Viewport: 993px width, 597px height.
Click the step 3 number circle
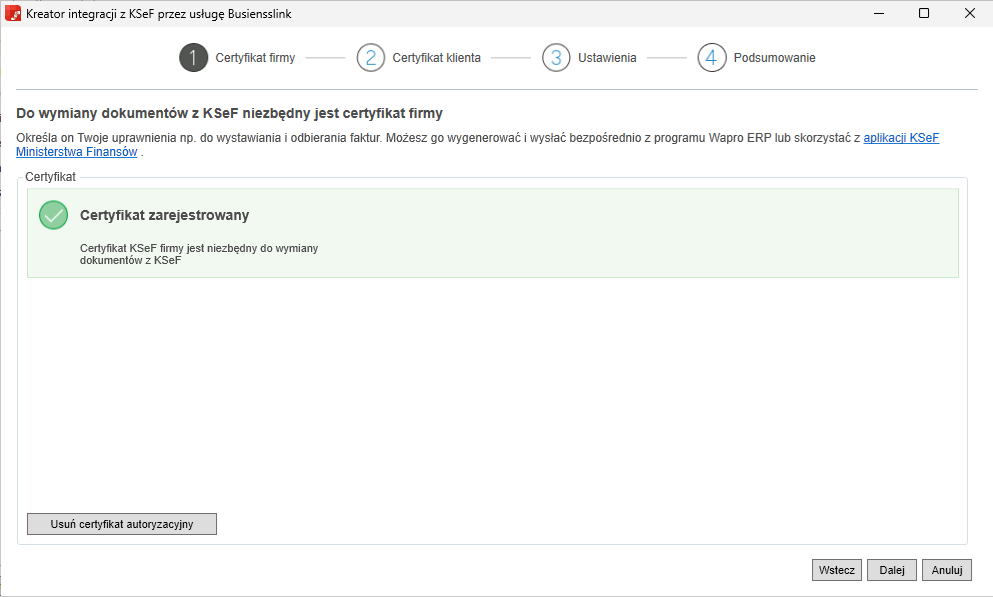(556, 58)
